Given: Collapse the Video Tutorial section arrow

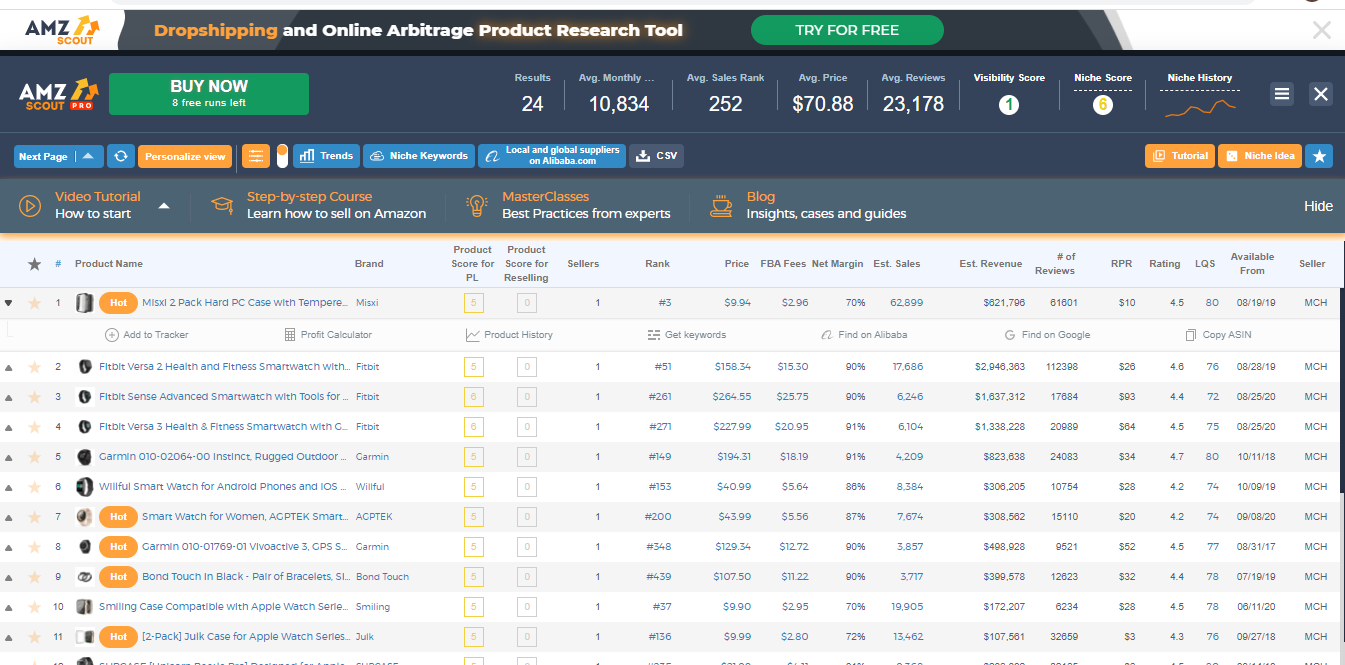Looking at the screenshot, I should click(164, 206).
